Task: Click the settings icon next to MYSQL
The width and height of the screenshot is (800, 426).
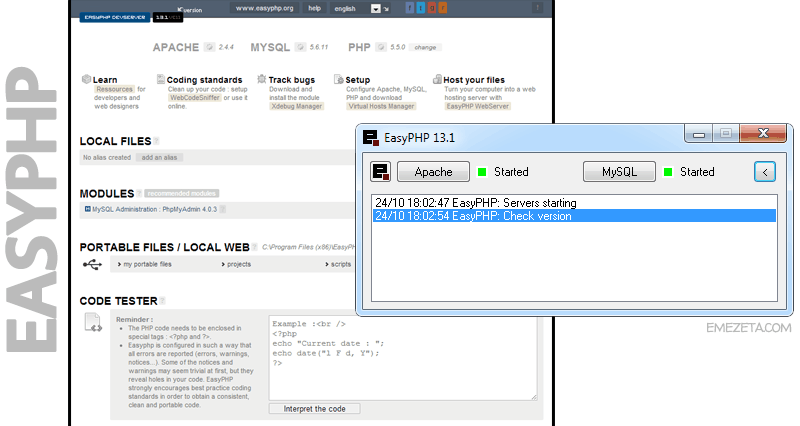Action: tap(301, 47)
